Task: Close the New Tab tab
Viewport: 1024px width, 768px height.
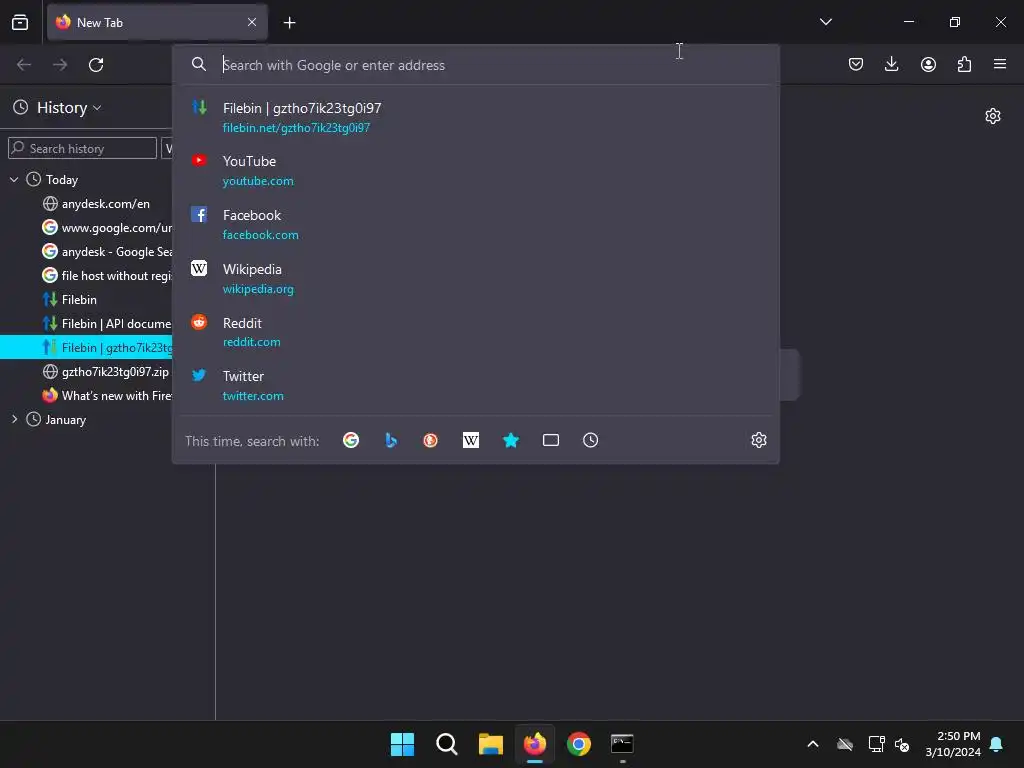Action: (x=252, y=22)
